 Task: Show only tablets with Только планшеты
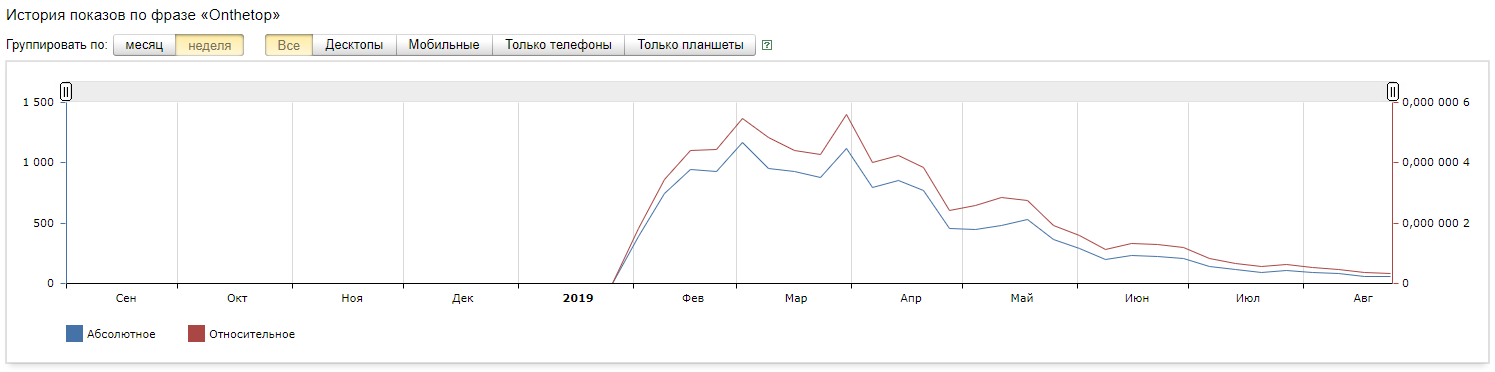tap(691, 45)
